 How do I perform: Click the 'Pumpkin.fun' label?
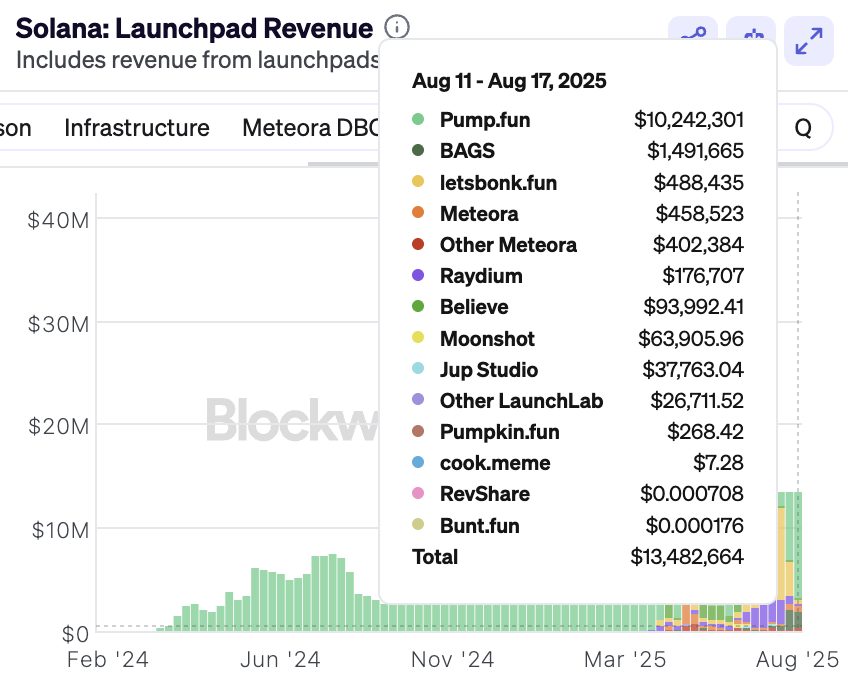(500, 432)
